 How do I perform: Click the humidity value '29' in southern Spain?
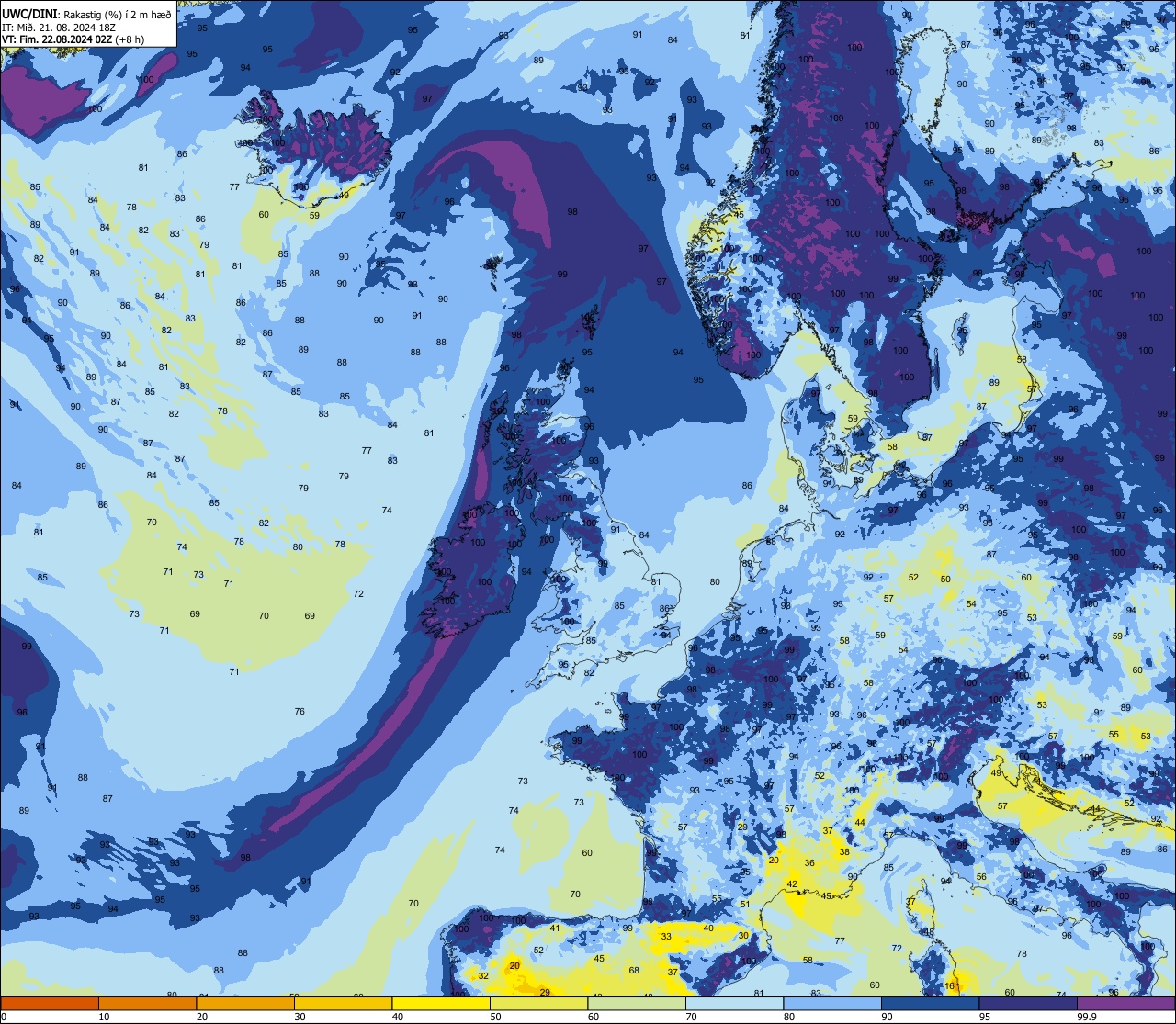[x=545, y=992]
